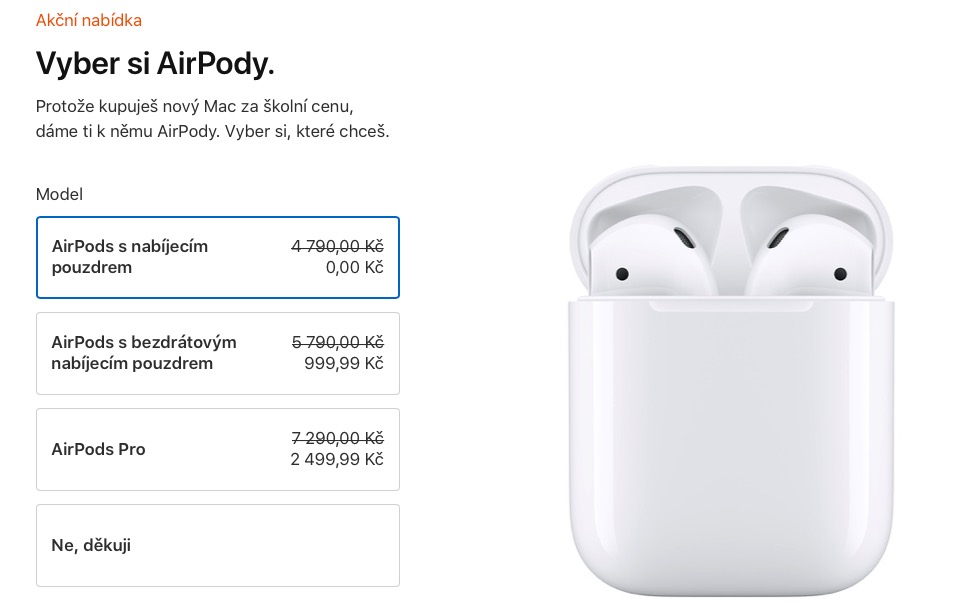The width and height of the screenshot is (962, 610).
Task: Click the 999,99 Kč price
Action: pyautogui.click(x=344, y=363)
